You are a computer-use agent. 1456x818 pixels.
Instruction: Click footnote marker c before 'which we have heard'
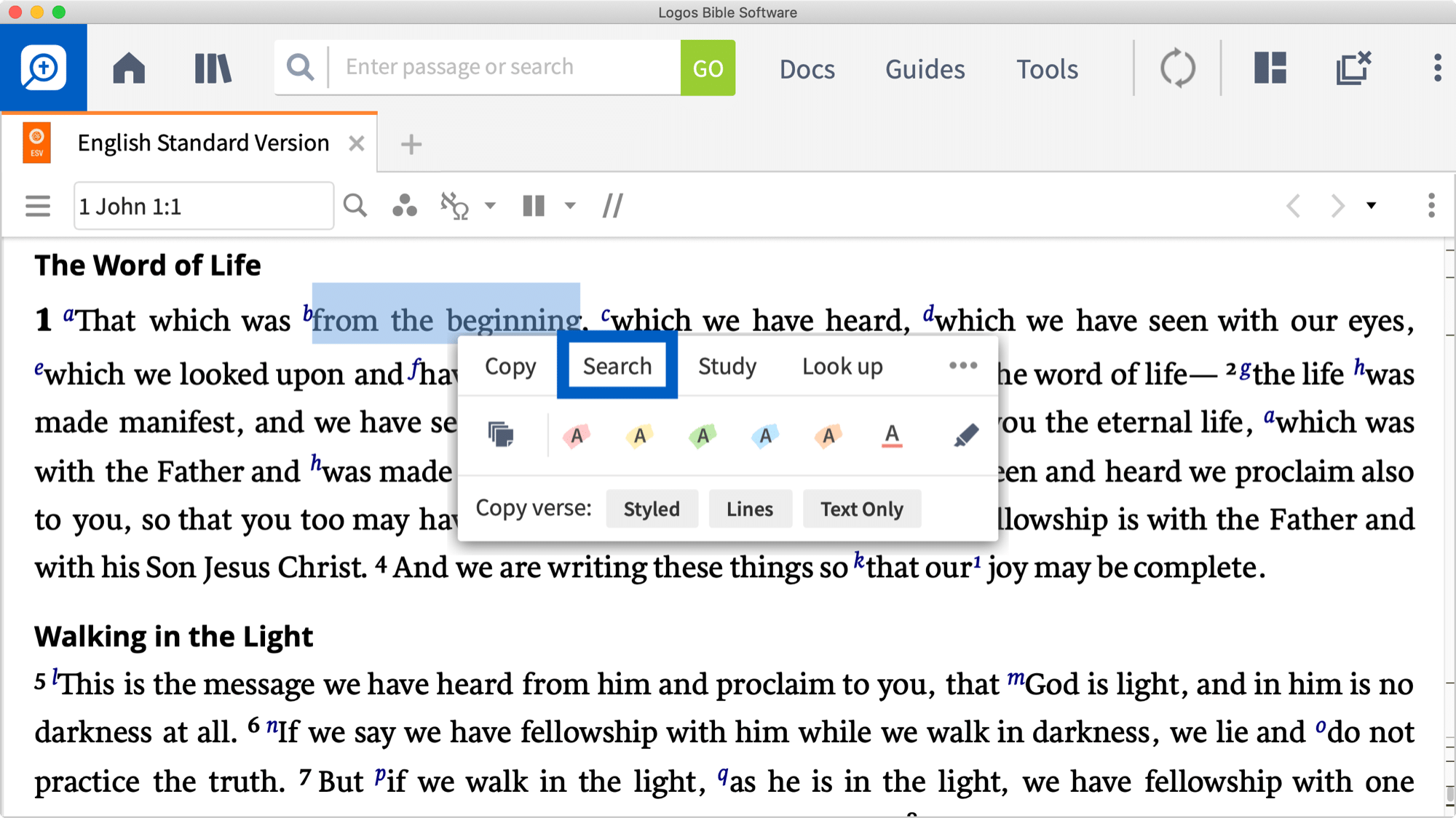606,314
